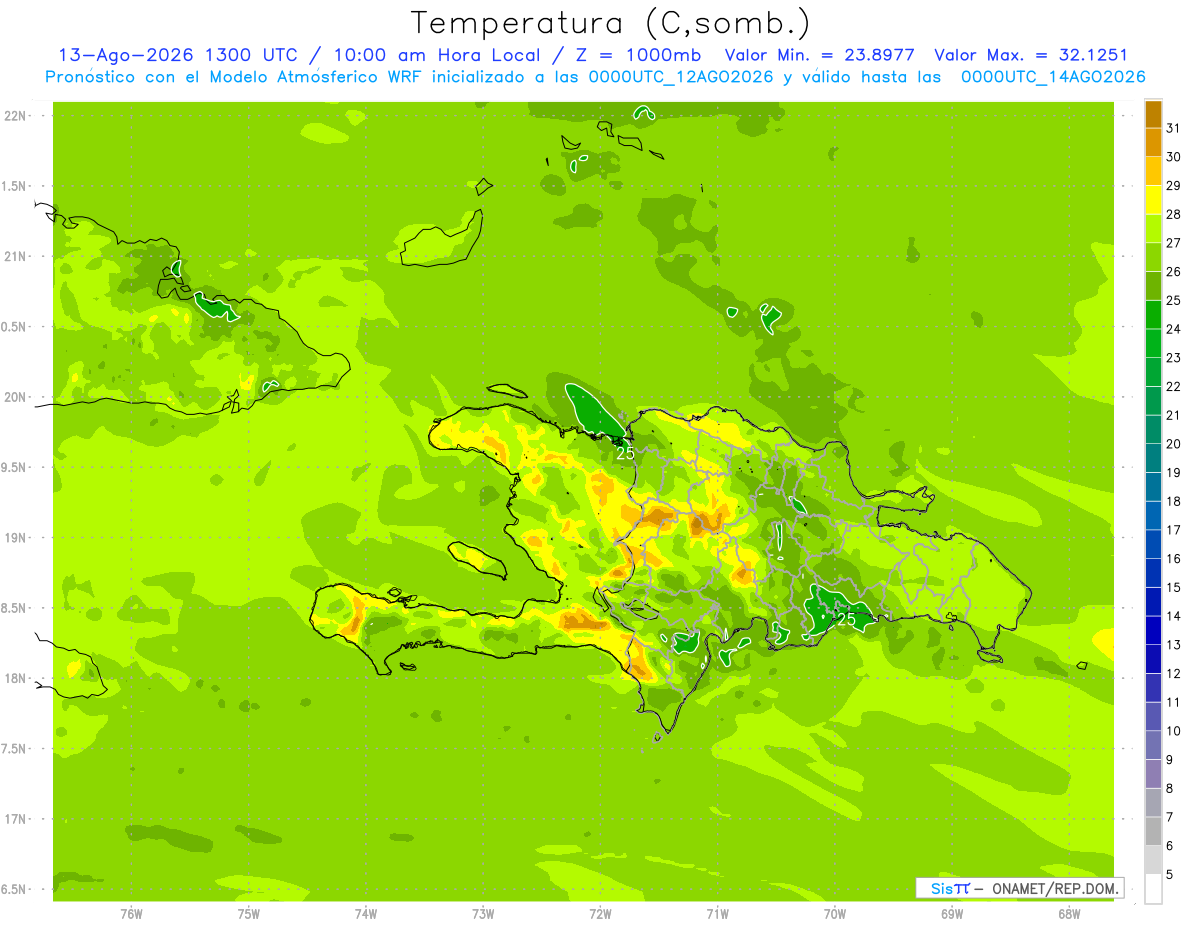Click the 74W longitude axis label
The image size is (1200, 927).
click(366, 914)
